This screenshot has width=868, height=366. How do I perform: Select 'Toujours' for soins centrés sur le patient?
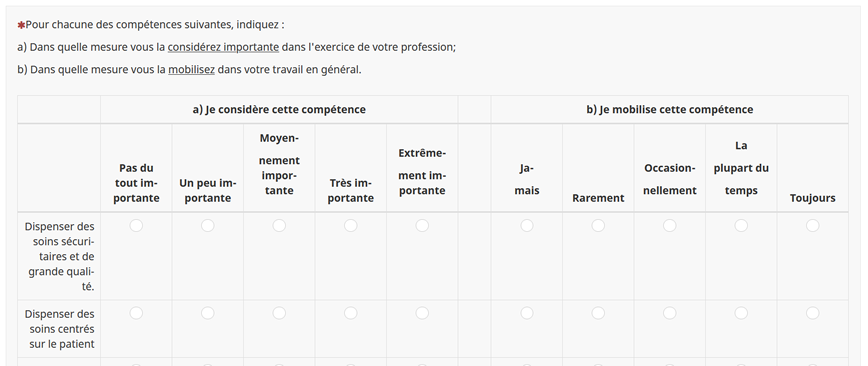[x=813, y=313]
